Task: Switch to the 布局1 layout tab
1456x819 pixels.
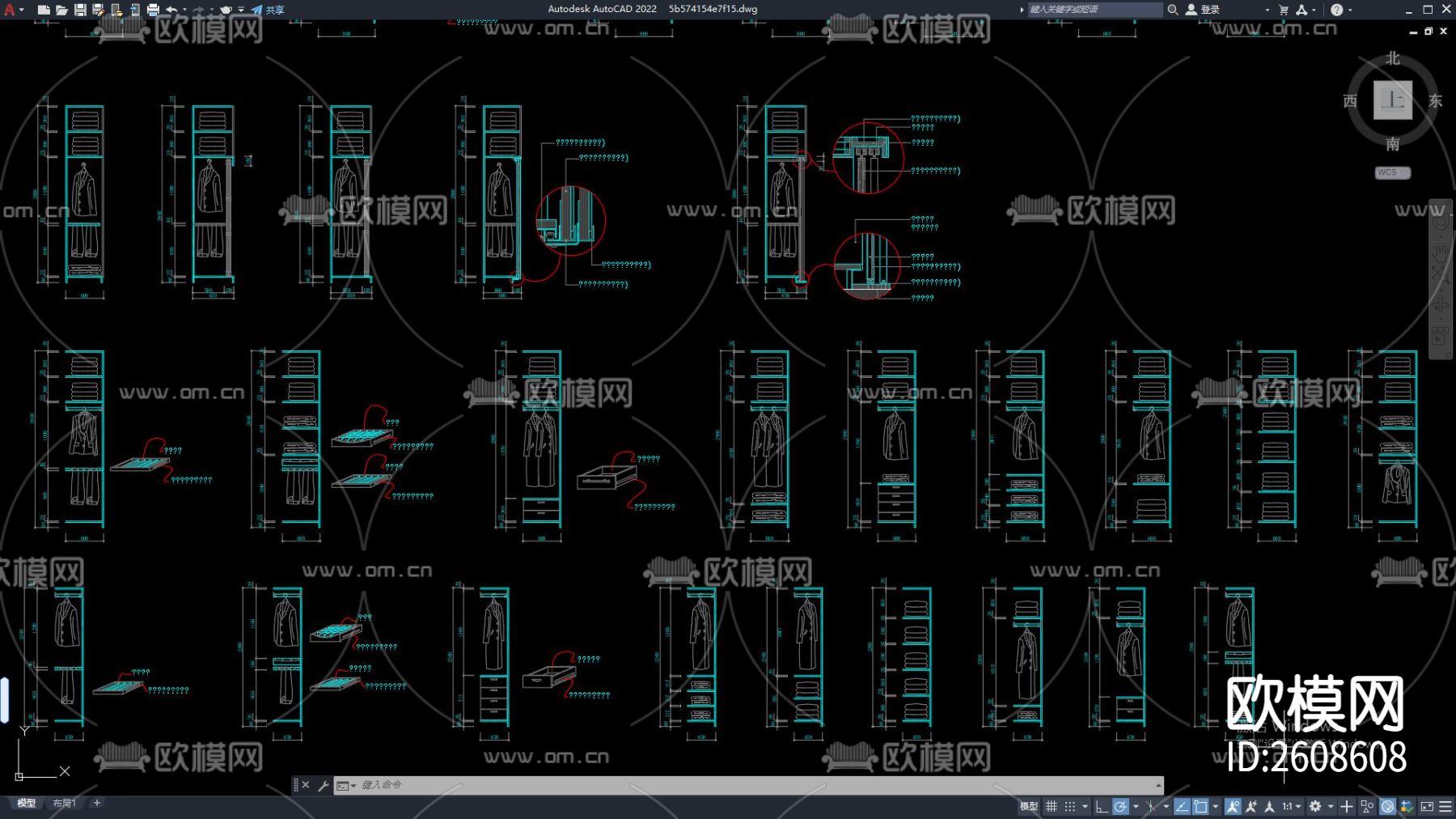Action: click(x=65, y=803)
